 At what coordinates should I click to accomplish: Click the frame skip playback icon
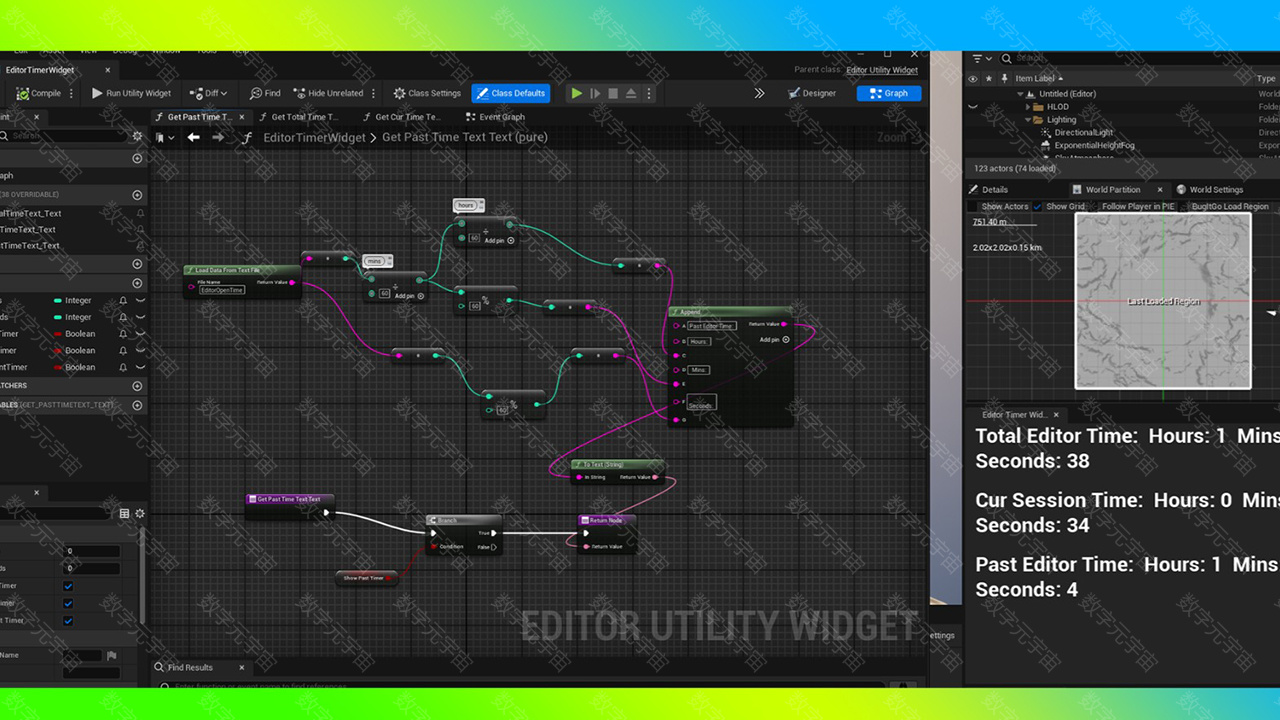click(x=595, y=93)
